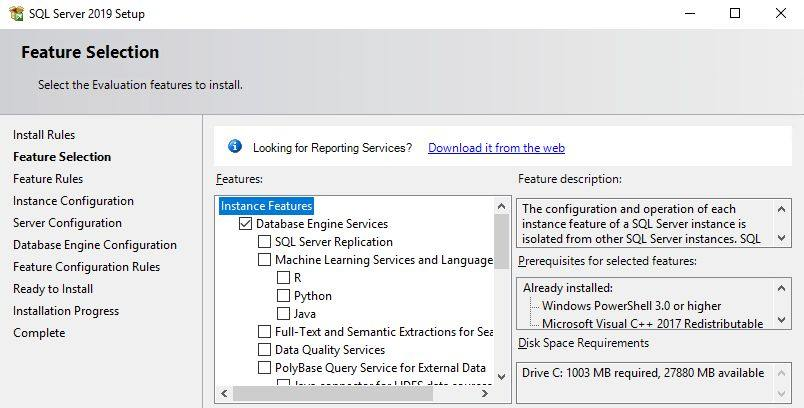Image resolution: width=804 pixels, height=408 pixels.
Task: Uncheck Database Engine Services checkbox
Action: [x=245, y=224]
